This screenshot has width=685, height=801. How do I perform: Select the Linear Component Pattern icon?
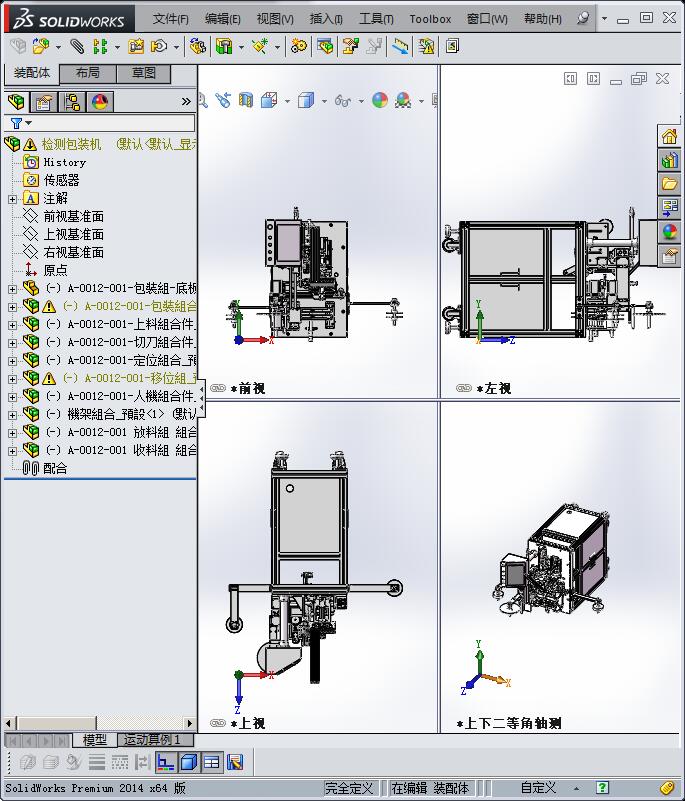click(100, 46)
